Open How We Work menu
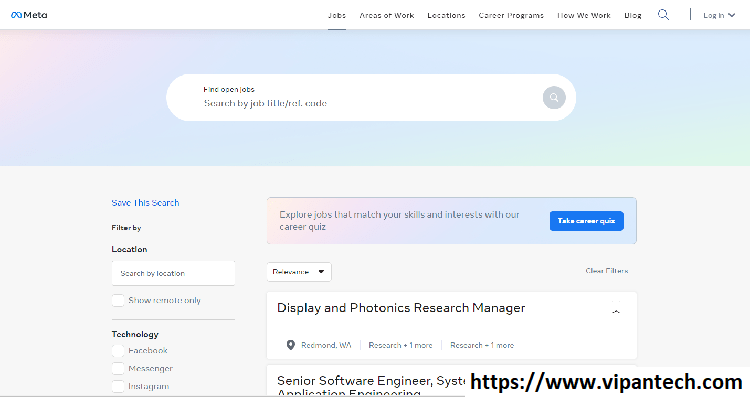Image resolution: width=750 pixels, height=397 pixels. tap(584, 15)
